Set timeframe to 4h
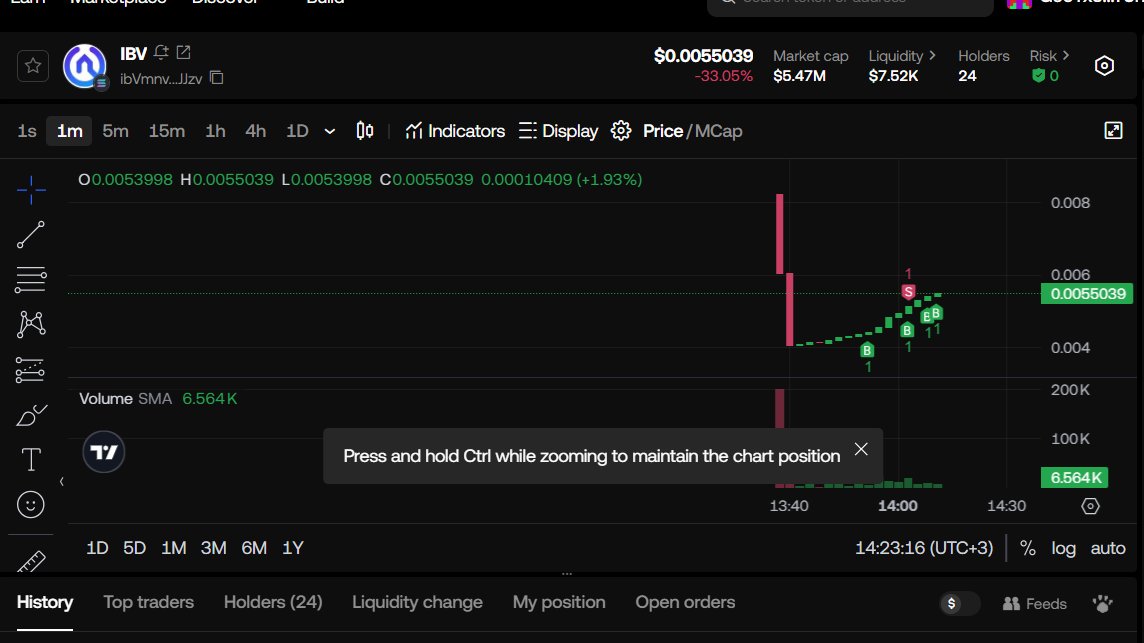The height and width of the screenshot is (643, 1144). tap(255, 131)
